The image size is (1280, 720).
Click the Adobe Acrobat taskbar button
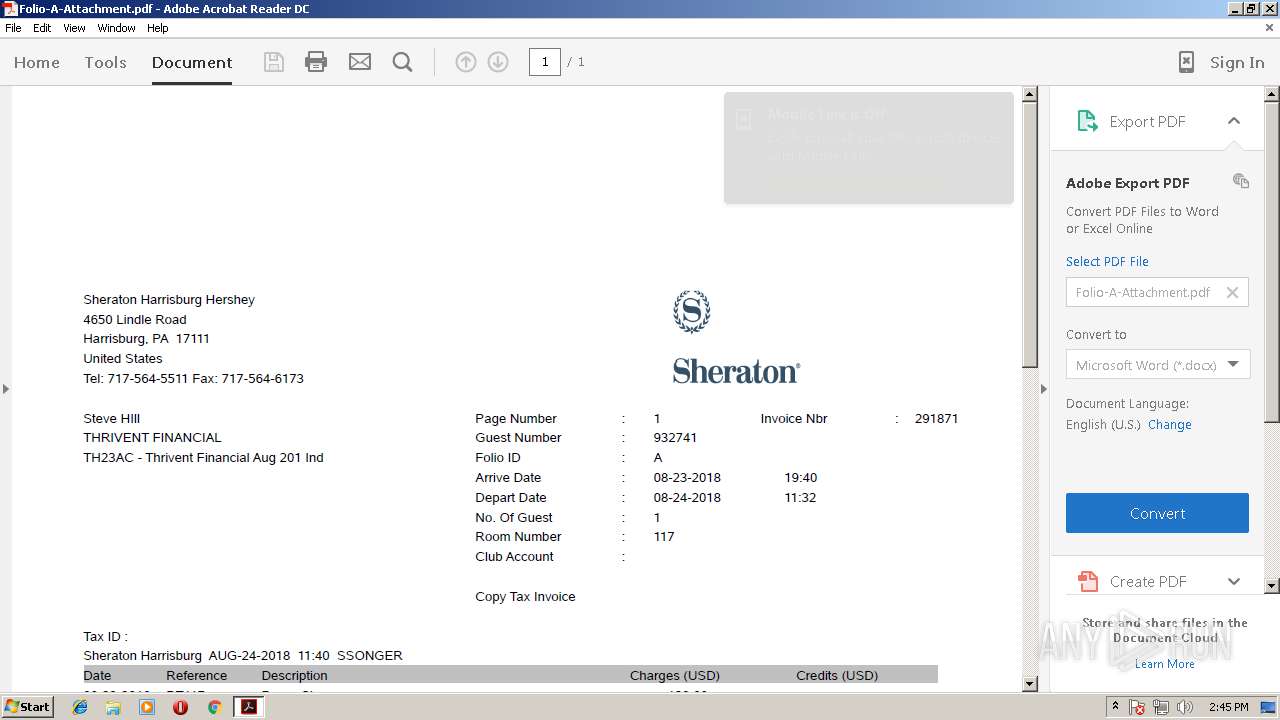pyautogui.click(x=248, y=707)
